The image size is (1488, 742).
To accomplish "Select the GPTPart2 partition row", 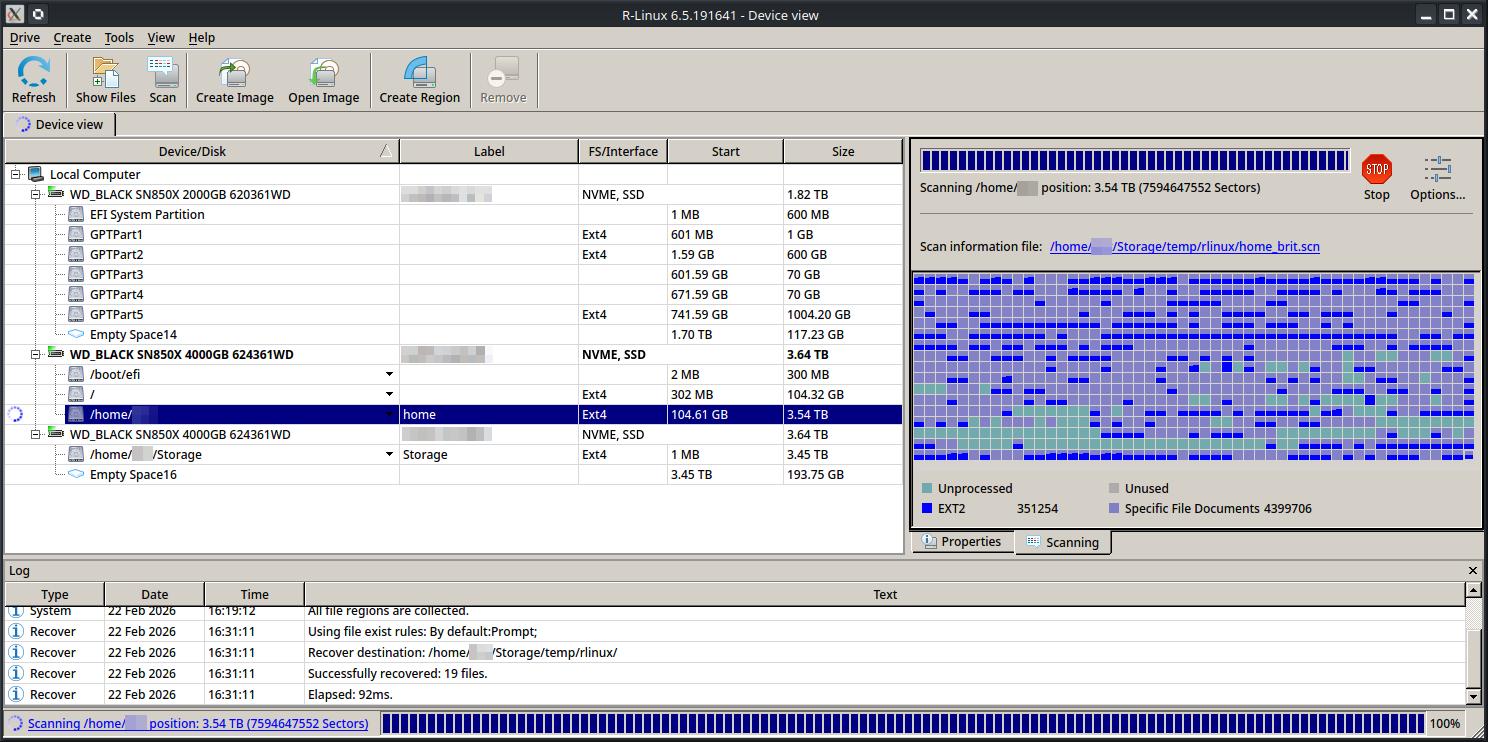I will pos(454,254).
